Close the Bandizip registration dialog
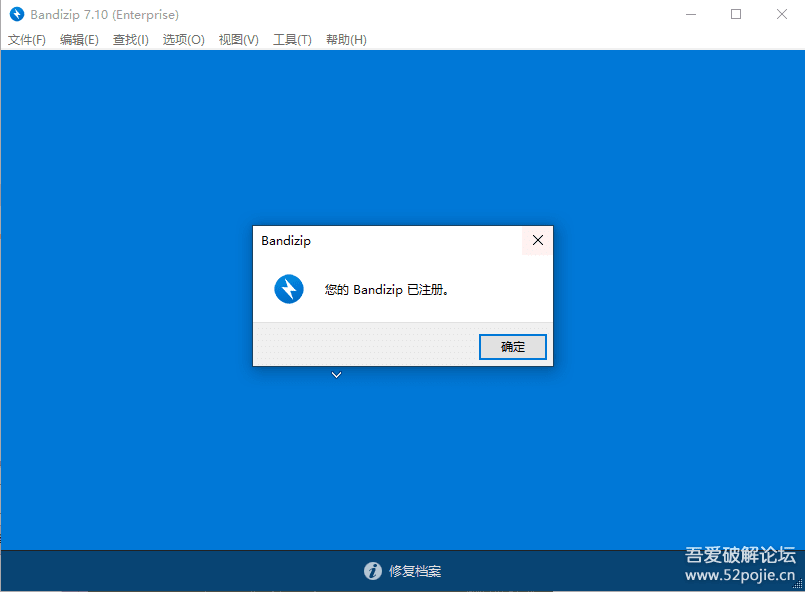 [x=538, y=240]
